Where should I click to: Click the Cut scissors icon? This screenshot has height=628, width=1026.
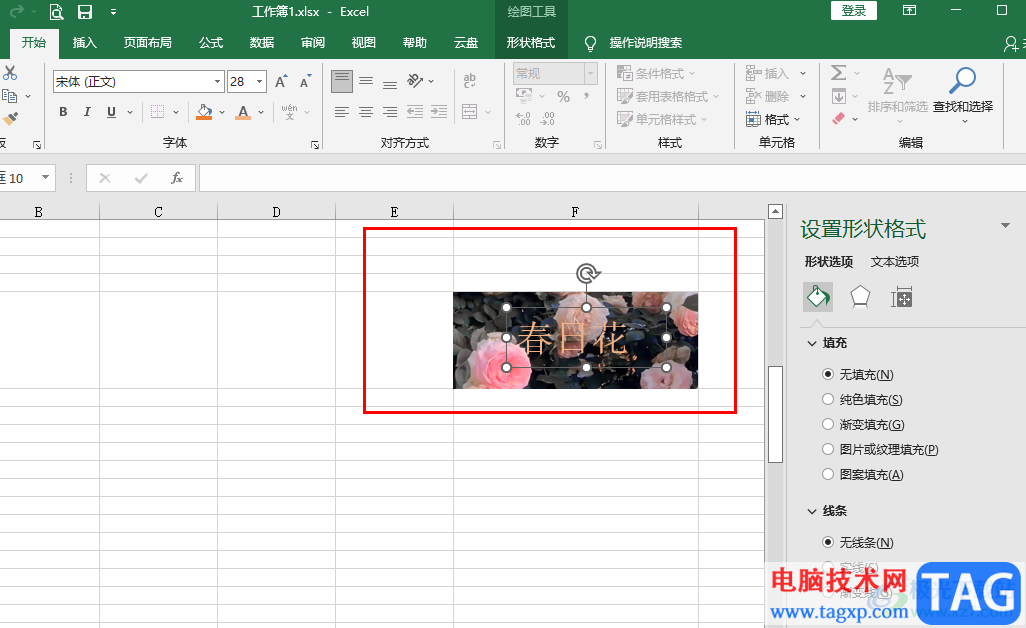(10, 73)
